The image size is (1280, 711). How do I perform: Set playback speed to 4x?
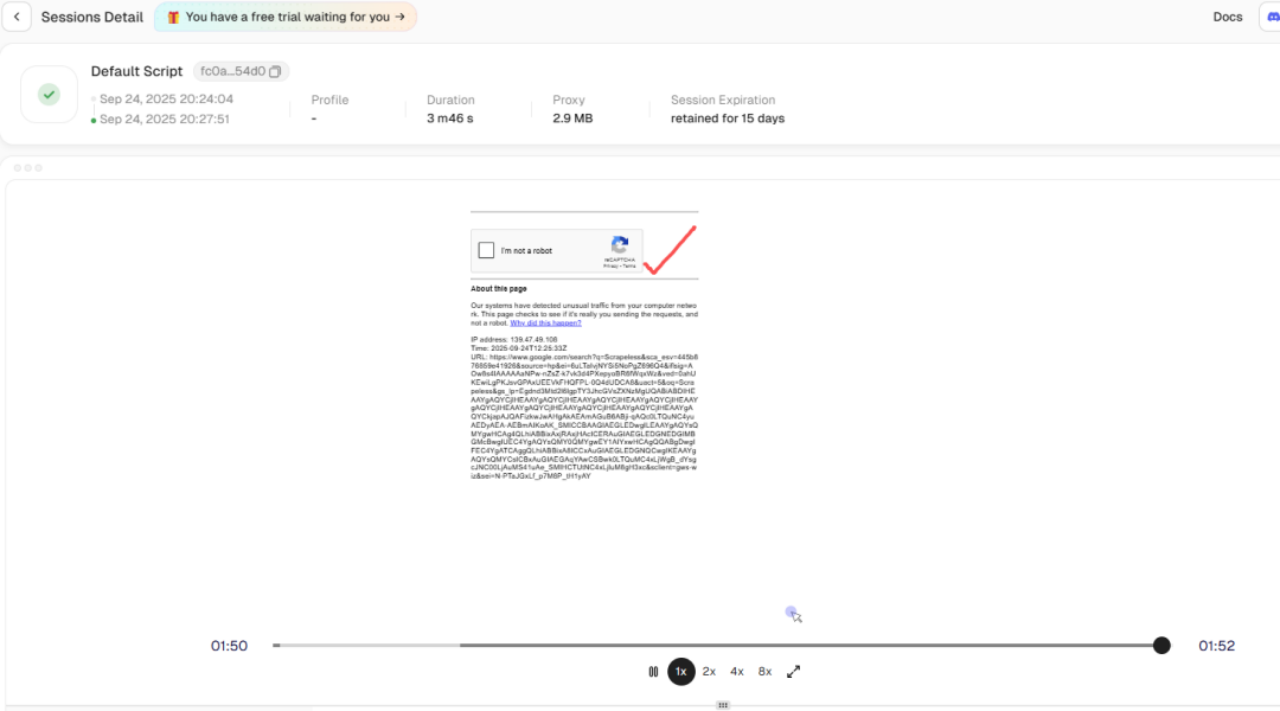click(x=737, y=672)
